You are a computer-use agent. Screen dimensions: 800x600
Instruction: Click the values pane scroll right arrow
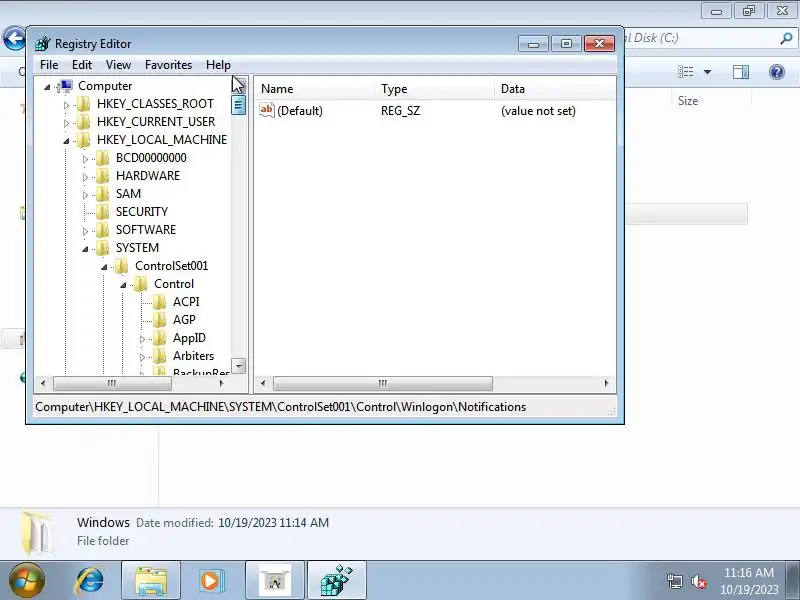606,383
